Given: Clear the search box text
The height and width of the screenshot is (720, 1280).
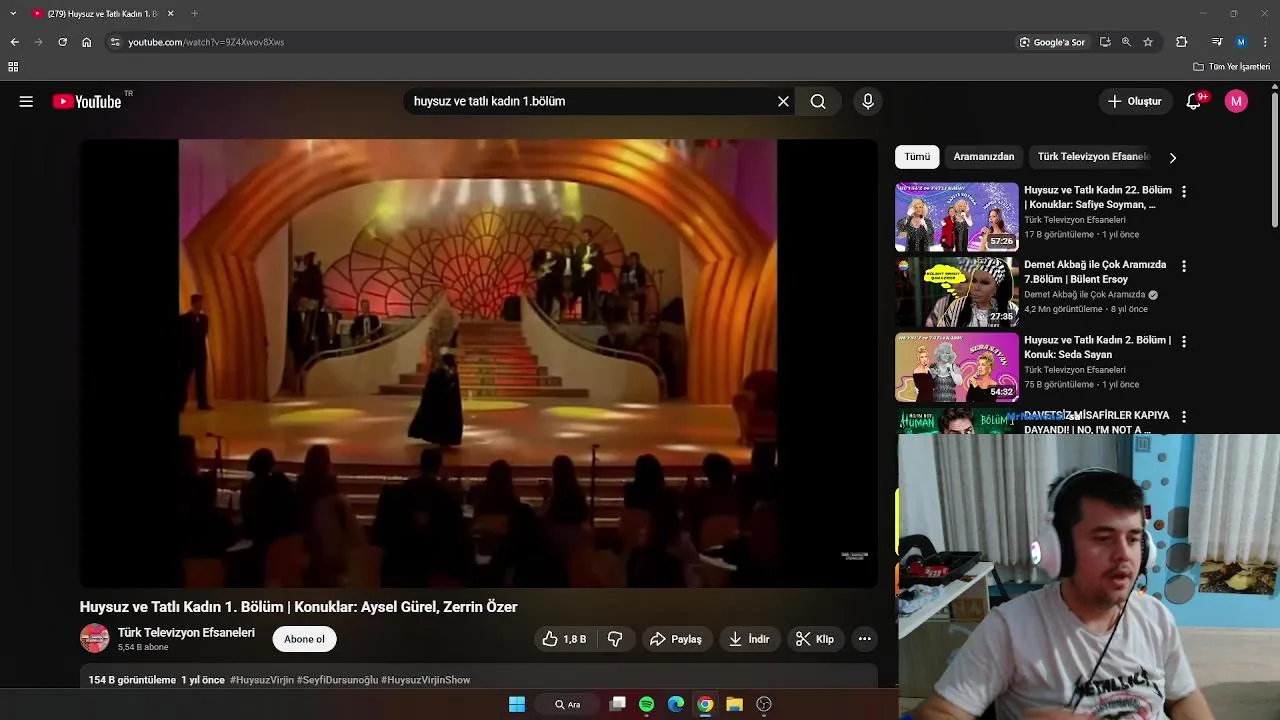Looking at the screenshot, I should tap(783, 101).
